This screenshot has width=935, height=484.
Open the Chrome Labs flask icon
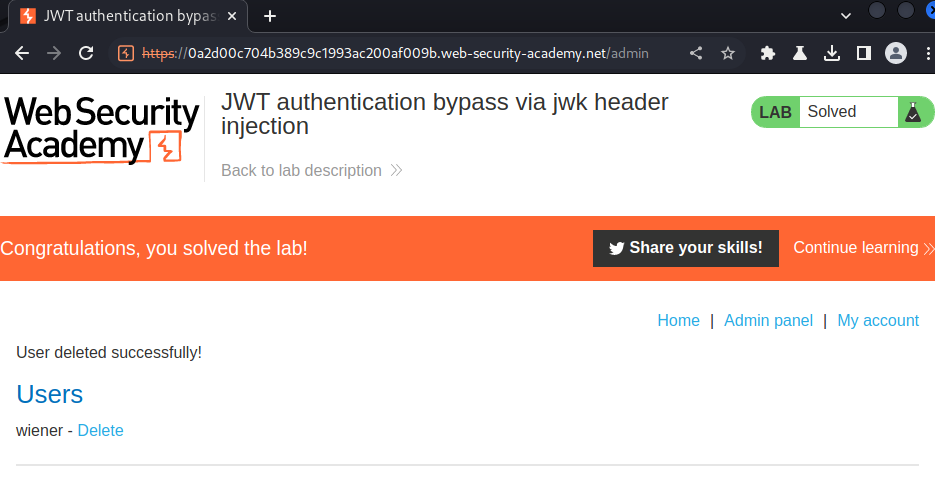pyautogui.click(x=800, y=53)
